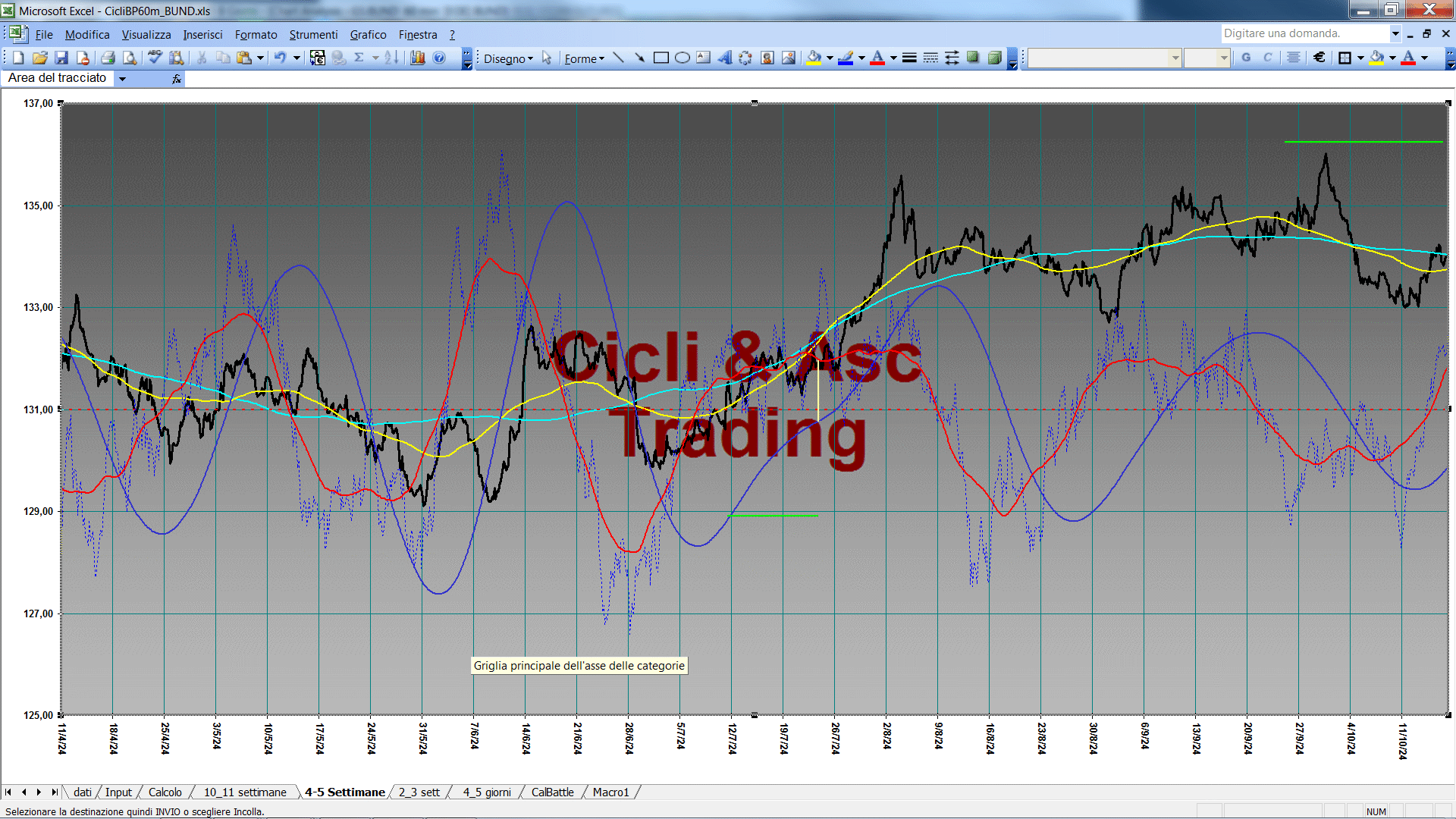The height and width of the screenshot is (819, 1456).
Task: Expand the Borders options arrow
Action: click(x=1360, y=58)
